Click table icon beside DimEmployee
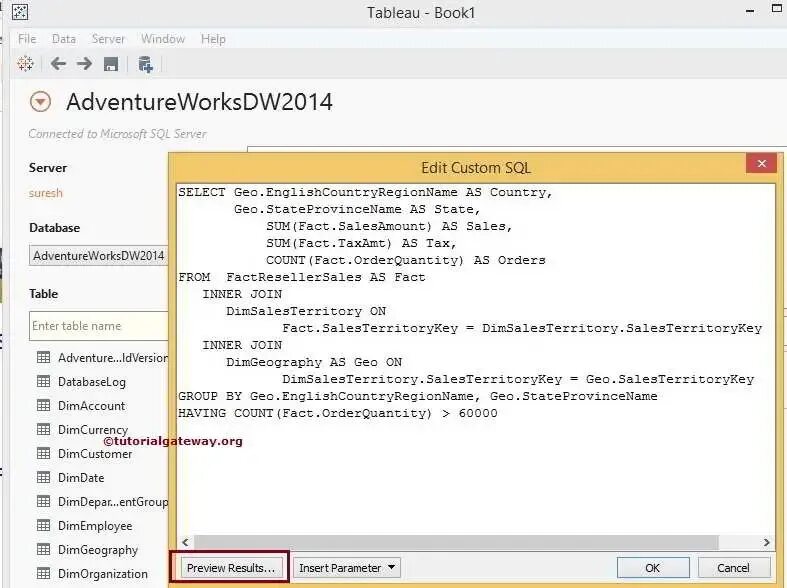This screenshot has width=787, height=588. [44, 525]
